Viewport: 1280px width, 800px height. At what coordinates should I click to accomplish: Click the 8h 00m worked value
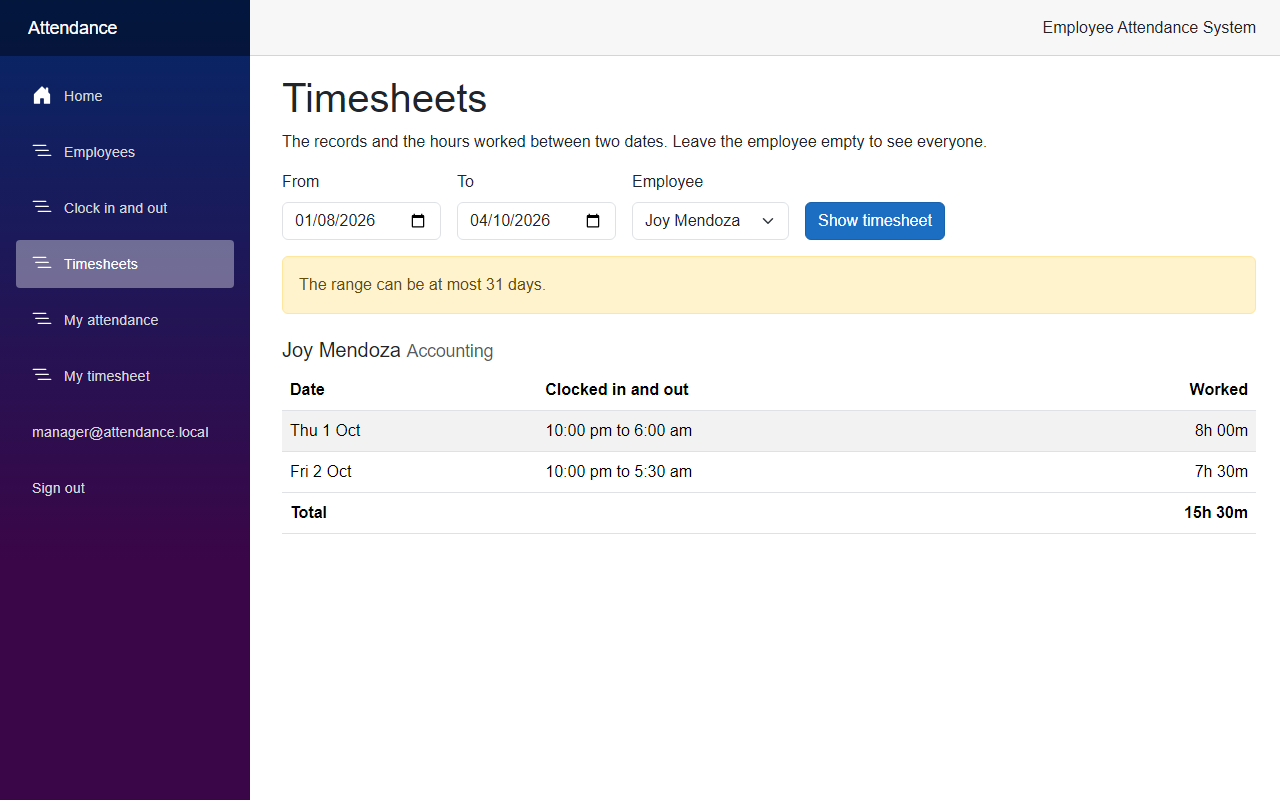pyautogui.click(x=1221, y=431)
